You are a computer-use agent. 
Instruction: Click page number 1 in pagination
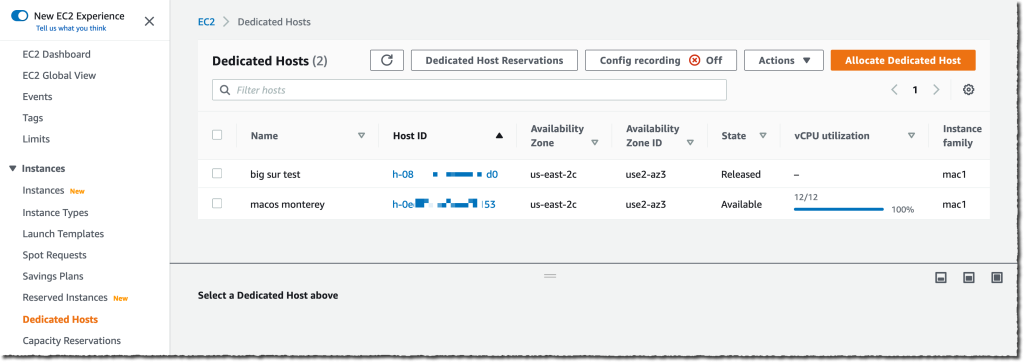[915, 90]
